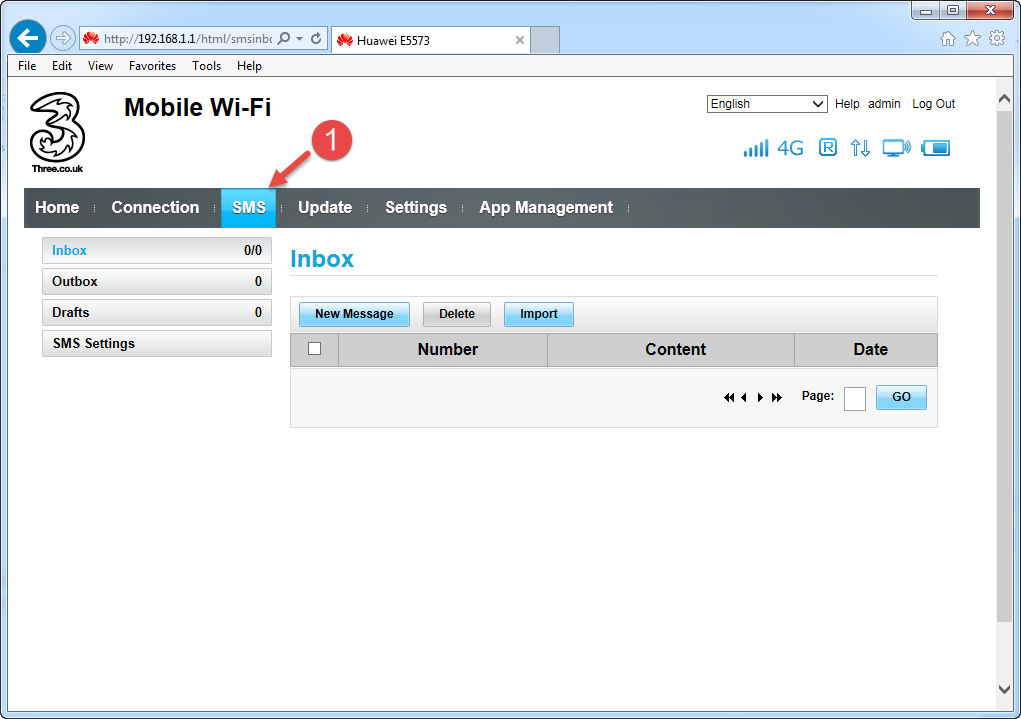Open the Outbox folder in sidebar

(x=157, y=282)
